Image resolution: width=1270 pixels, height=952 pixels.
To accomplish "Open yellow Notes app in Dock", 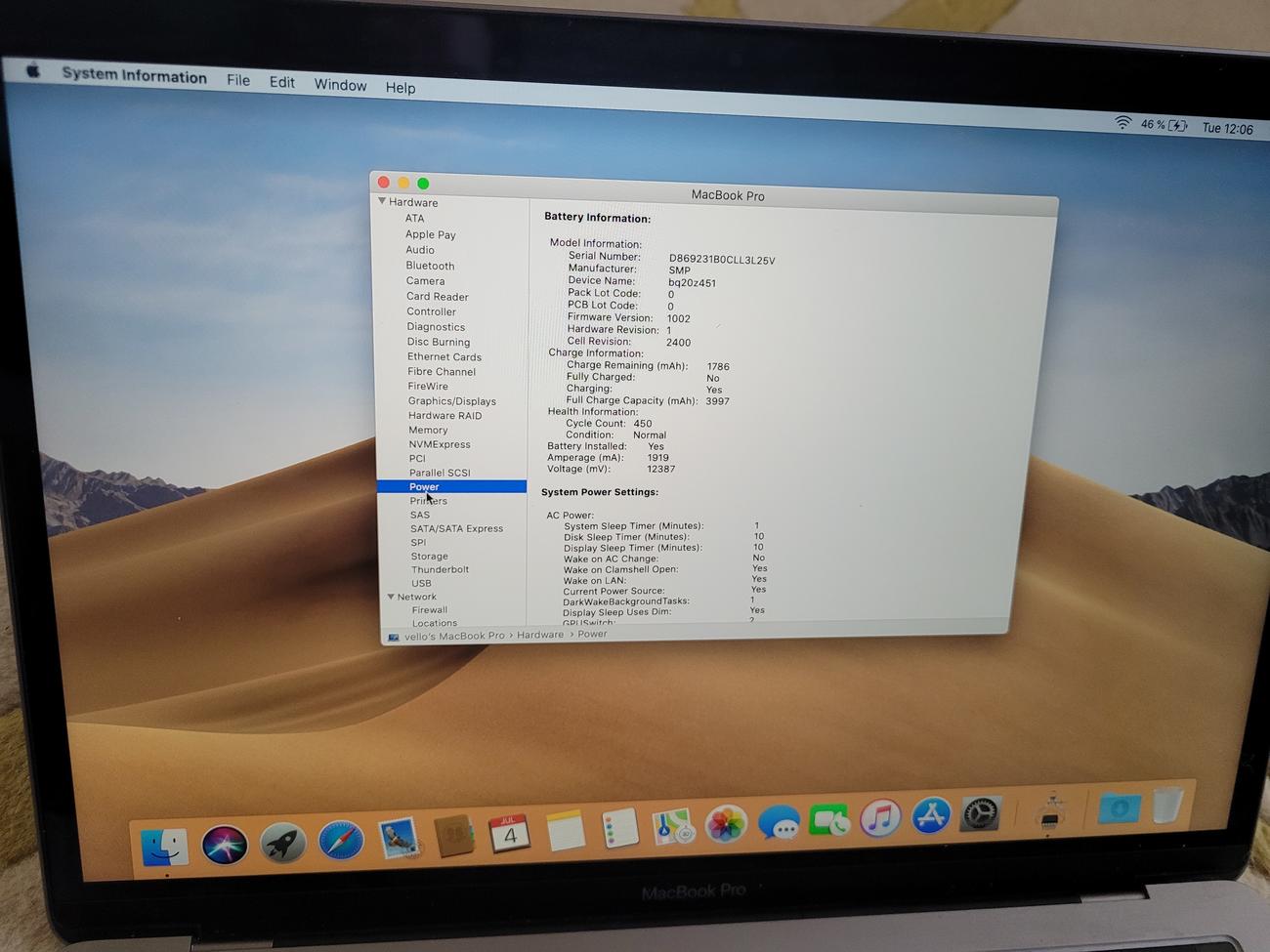I will coord(565,830).
